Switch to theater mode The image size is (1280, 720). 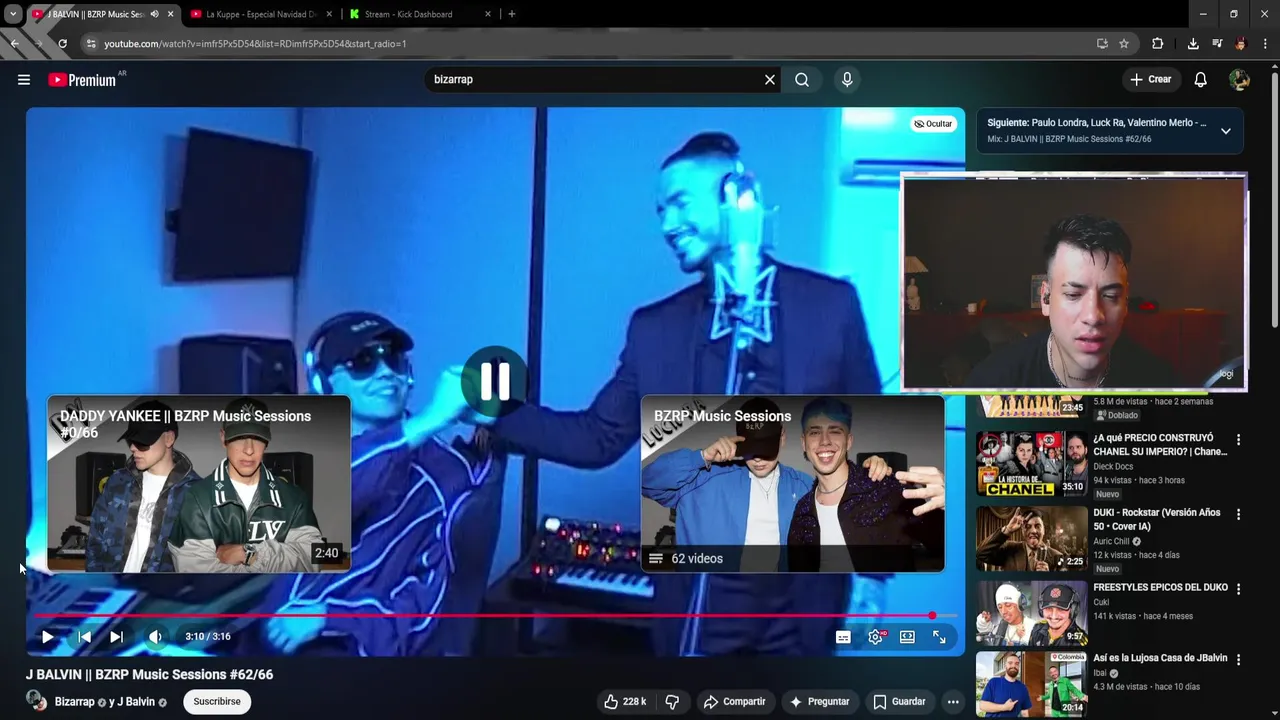coord(907,637)
